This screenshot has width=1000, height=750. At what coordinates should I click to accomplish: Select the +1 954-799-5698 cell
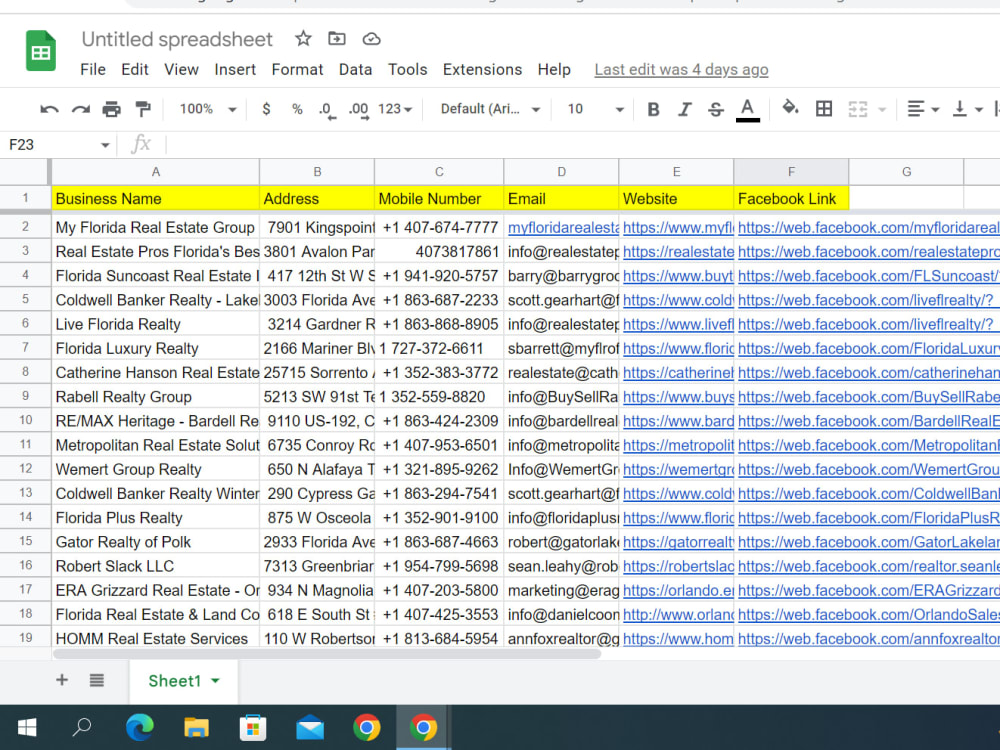439,566
